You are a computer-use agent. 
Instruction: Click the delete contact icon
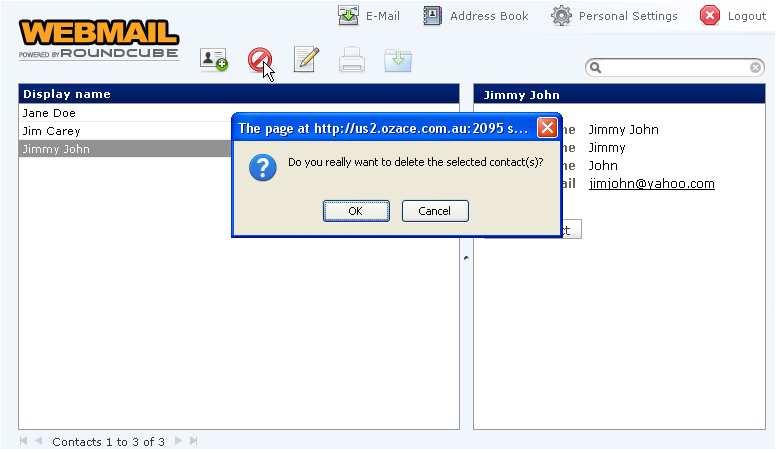259,60
